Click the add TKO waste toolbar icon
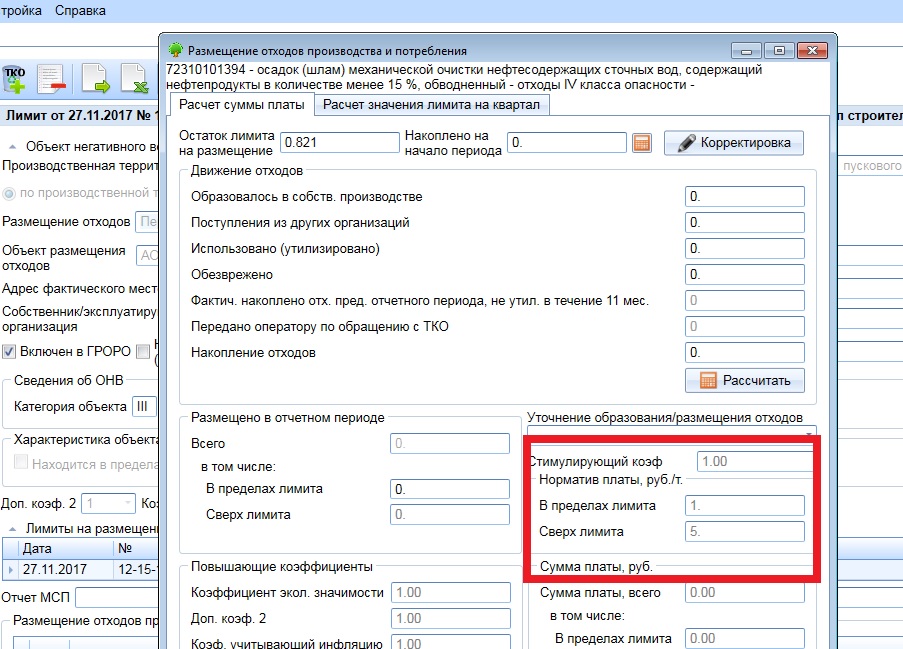 (15, 78)
